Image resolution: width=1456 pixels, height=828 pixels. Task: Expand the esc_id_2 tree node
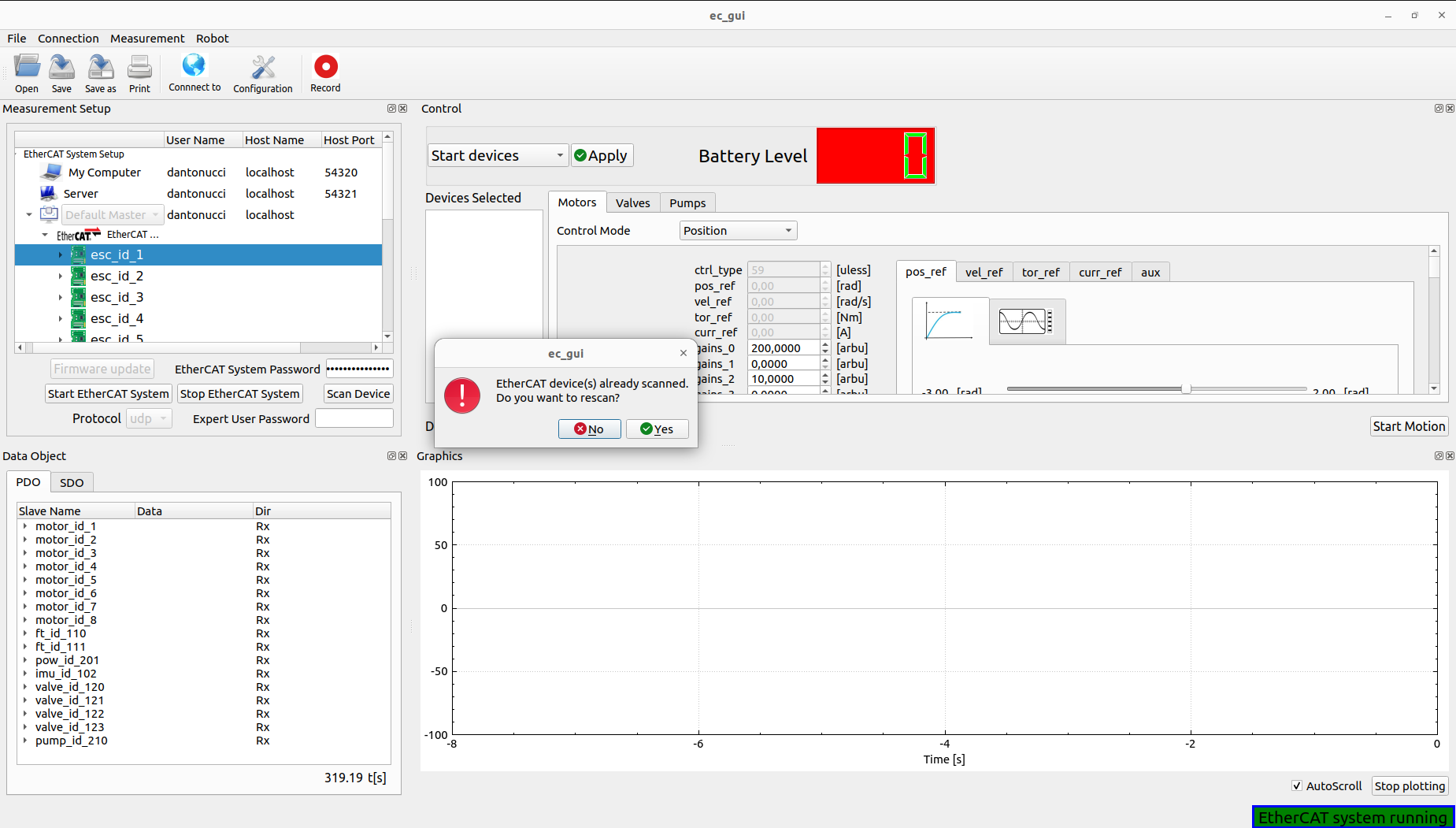[x=61, y=276]
